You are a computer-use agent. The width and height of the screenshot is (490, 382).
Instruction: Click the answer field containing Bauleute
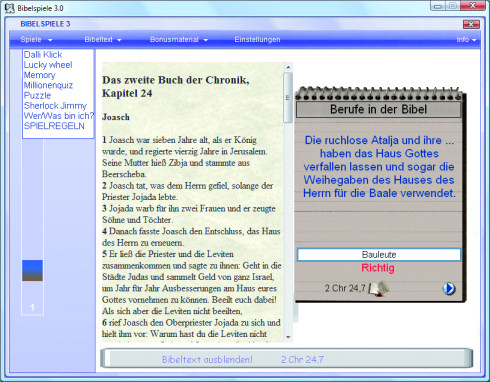coord(379,255)
